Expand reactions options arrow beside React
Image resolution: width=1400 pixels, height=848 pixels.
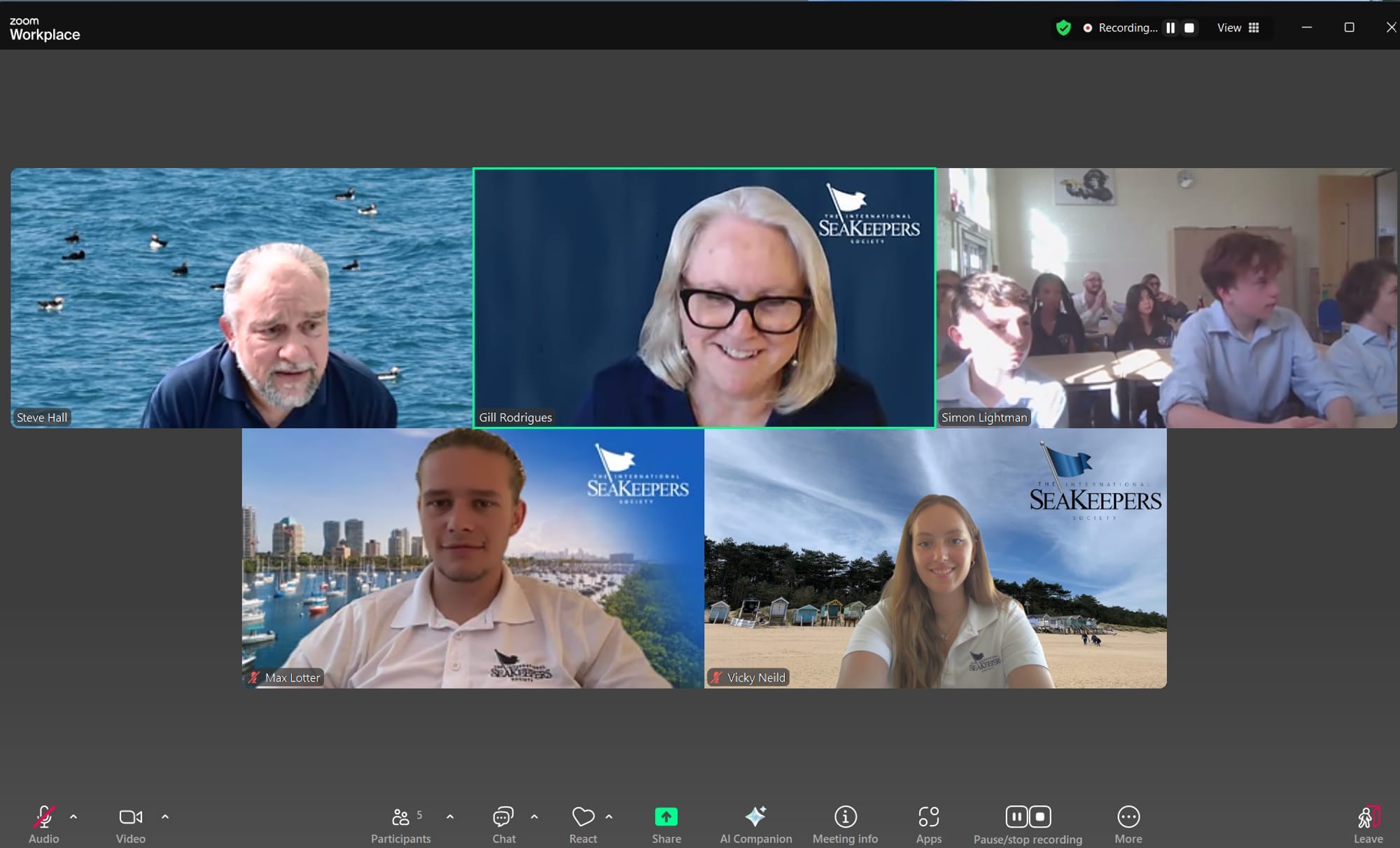click(x=609, y=817)
